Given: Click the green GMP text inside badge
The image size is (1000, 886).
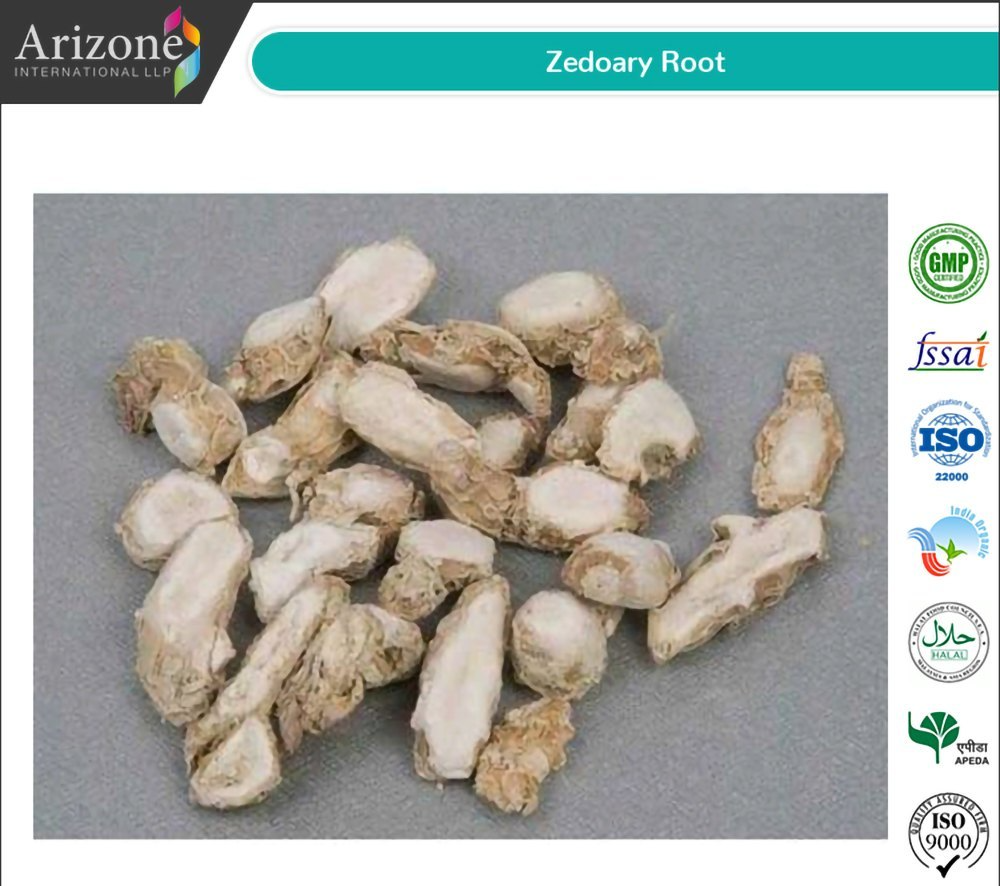Looking at the screenshot, I should [948, 262].
